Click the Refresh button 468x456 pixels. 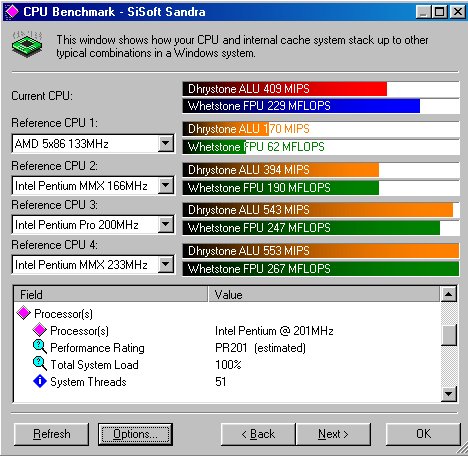[52, 434]
